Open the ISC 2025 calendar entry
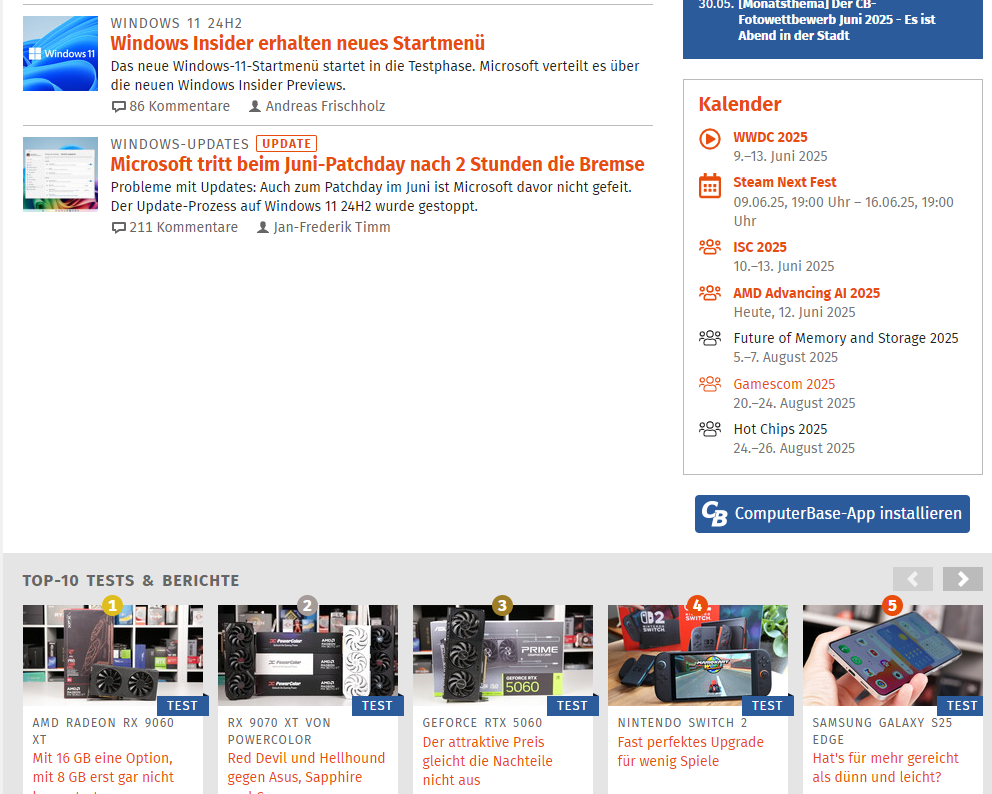This screenshot has height=794, width=992. [760, 247]
